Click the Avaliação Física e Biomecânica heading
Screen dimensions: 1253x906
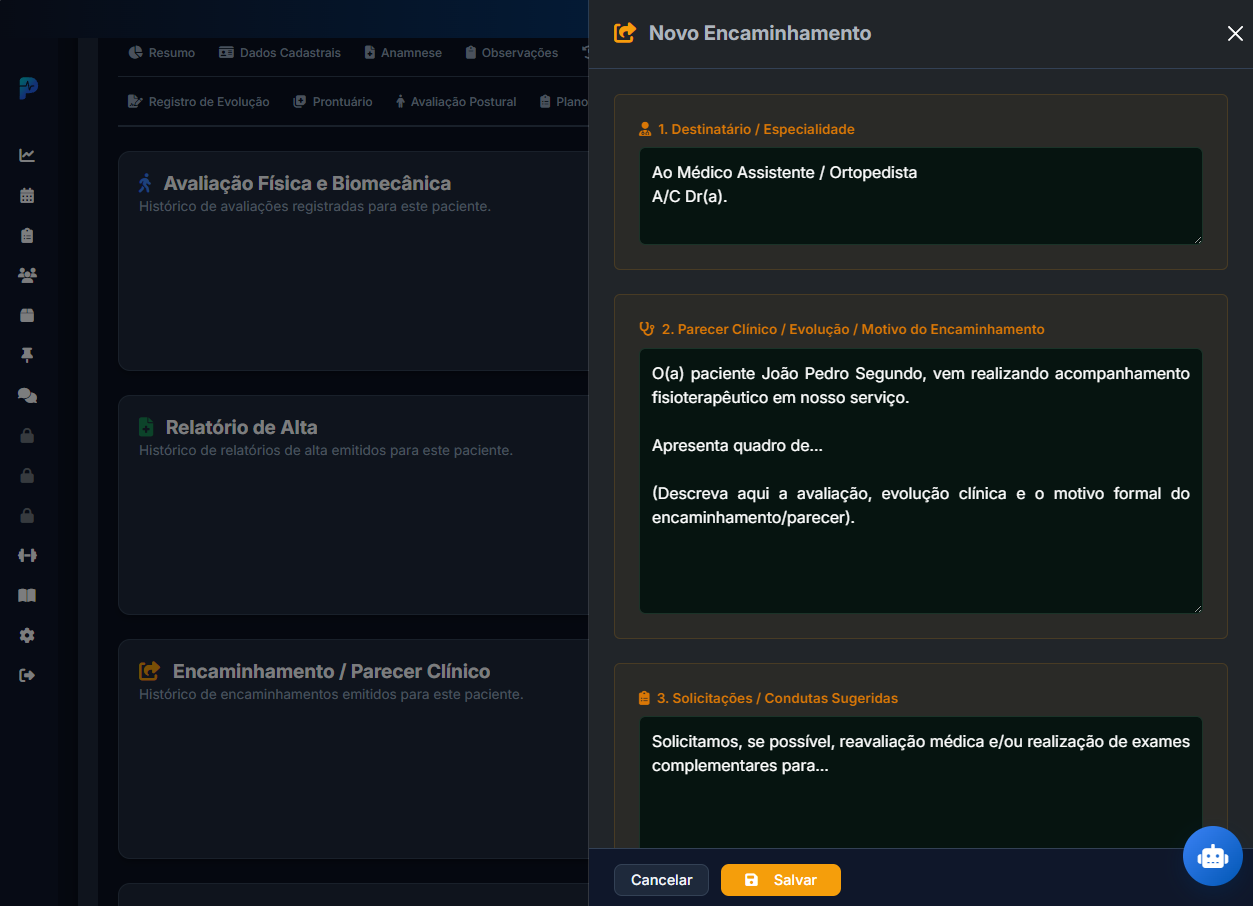[x=307, y=183]
